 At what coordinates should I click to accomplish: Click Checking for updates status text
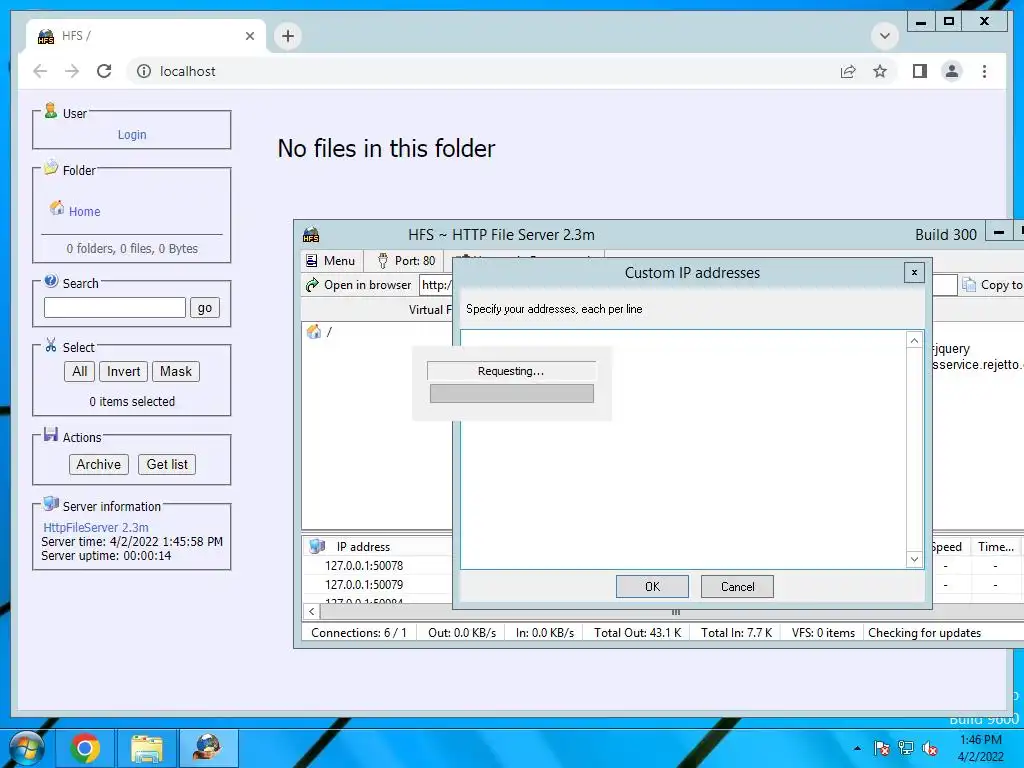pyautogui.click(x=924, y=633)
